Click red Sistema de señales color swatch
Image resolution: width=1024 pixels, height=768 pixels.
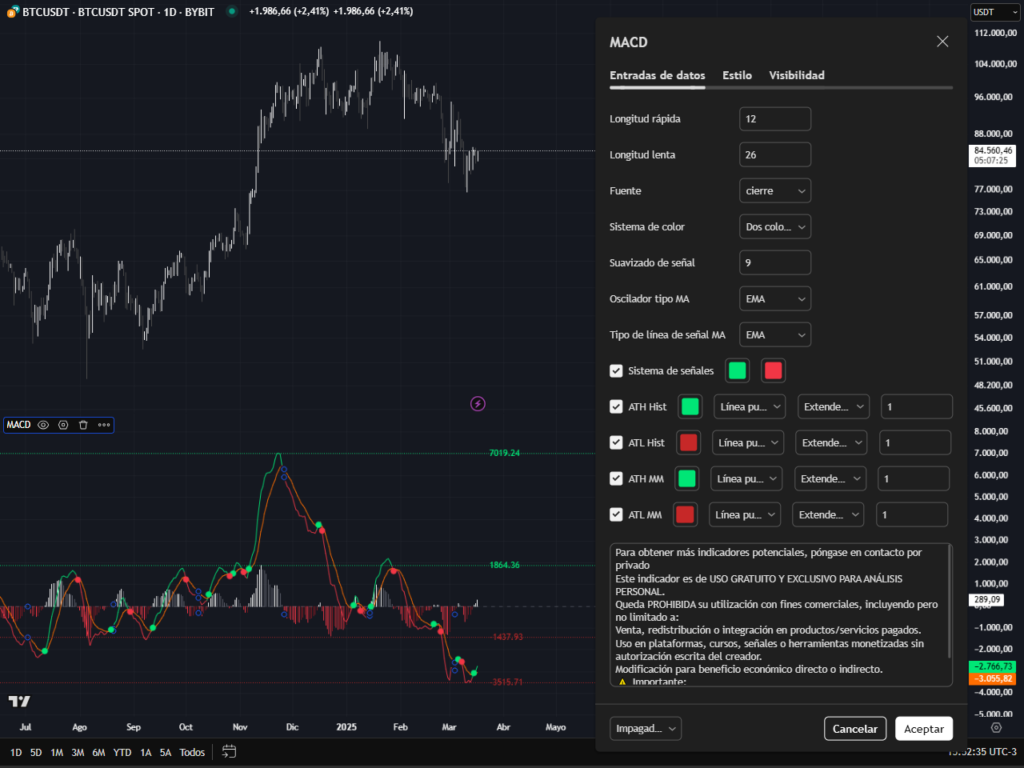click(773, 371)
